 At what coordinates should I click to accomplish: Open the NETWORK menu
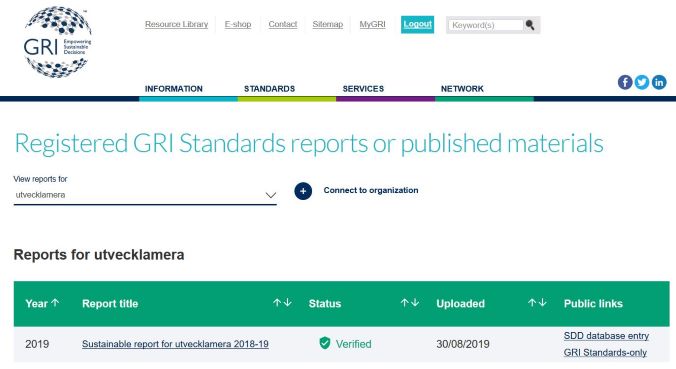[x=462, y=89]
